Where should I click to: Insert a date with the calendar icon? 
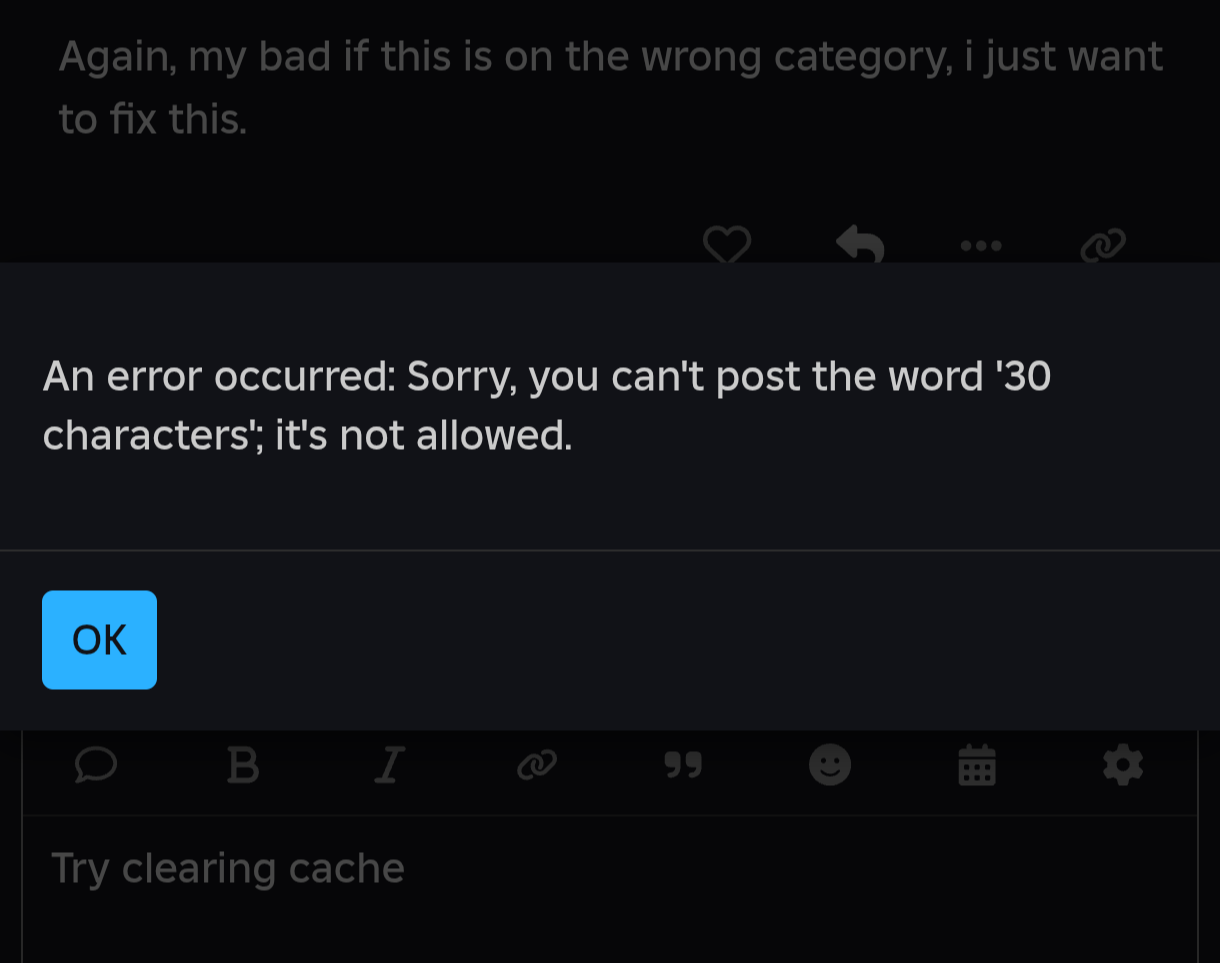coord(976,766)
